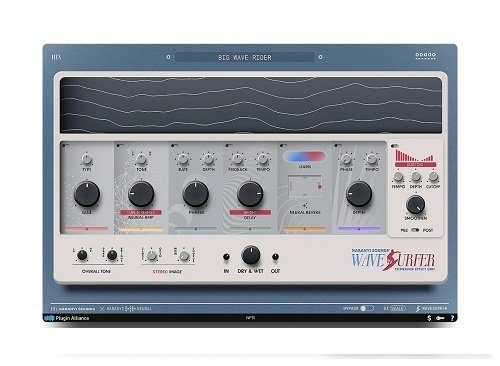Click the wave visualizer display
This screenshot has width=500, height=366.
click(x=251, y=105)
